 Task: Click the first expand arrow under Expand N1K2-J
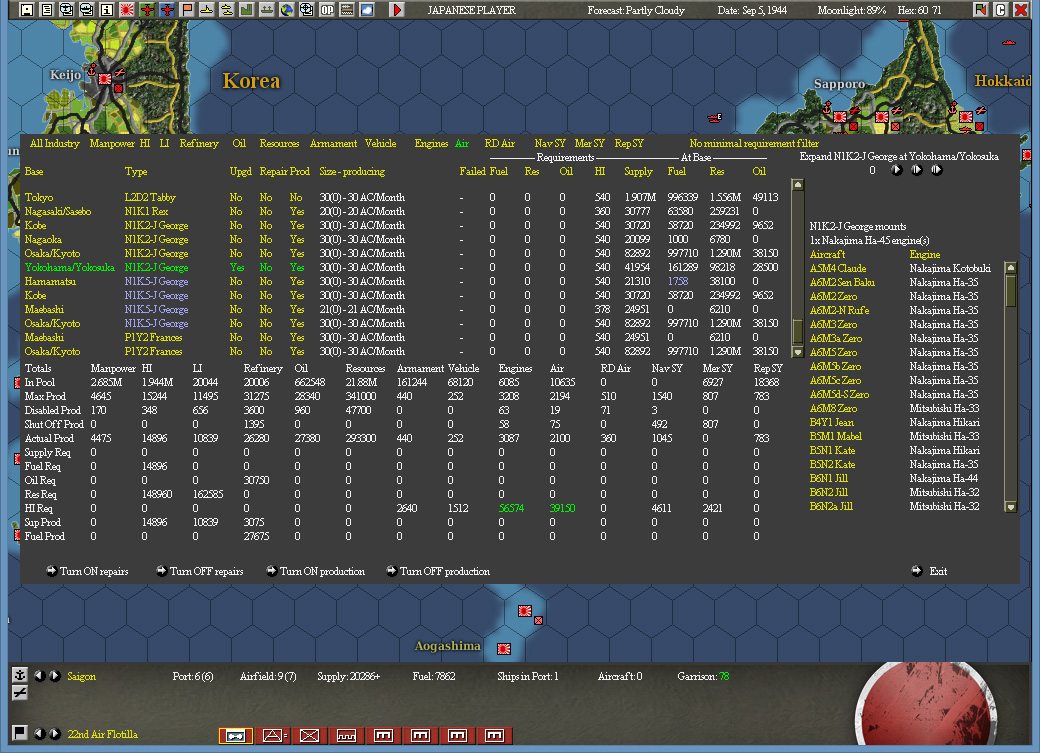pyautogui.click(x=897, y=170)
